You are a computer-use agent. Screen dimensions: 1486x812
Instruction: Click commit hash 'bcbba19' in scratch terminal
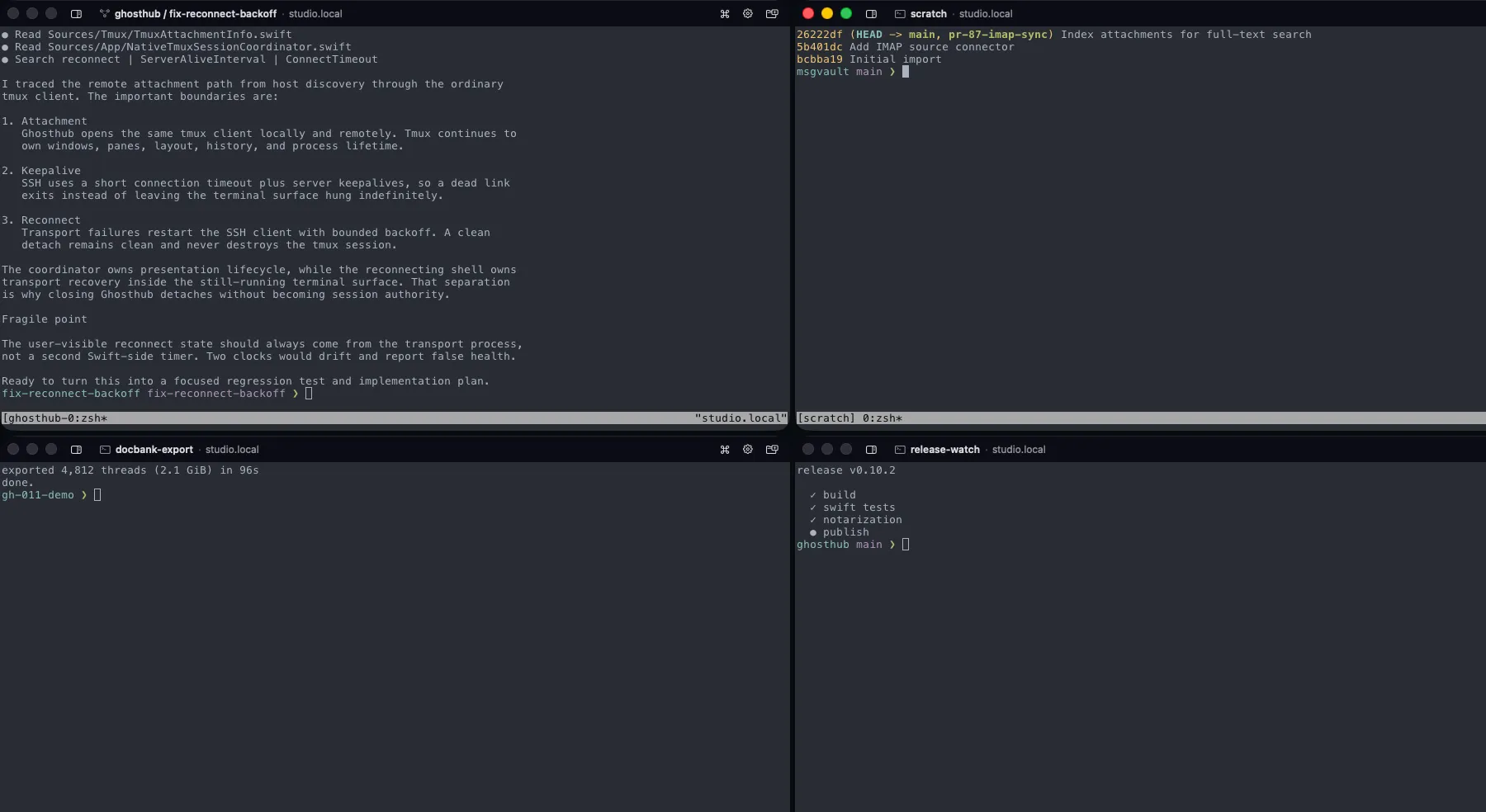(820, 59)
